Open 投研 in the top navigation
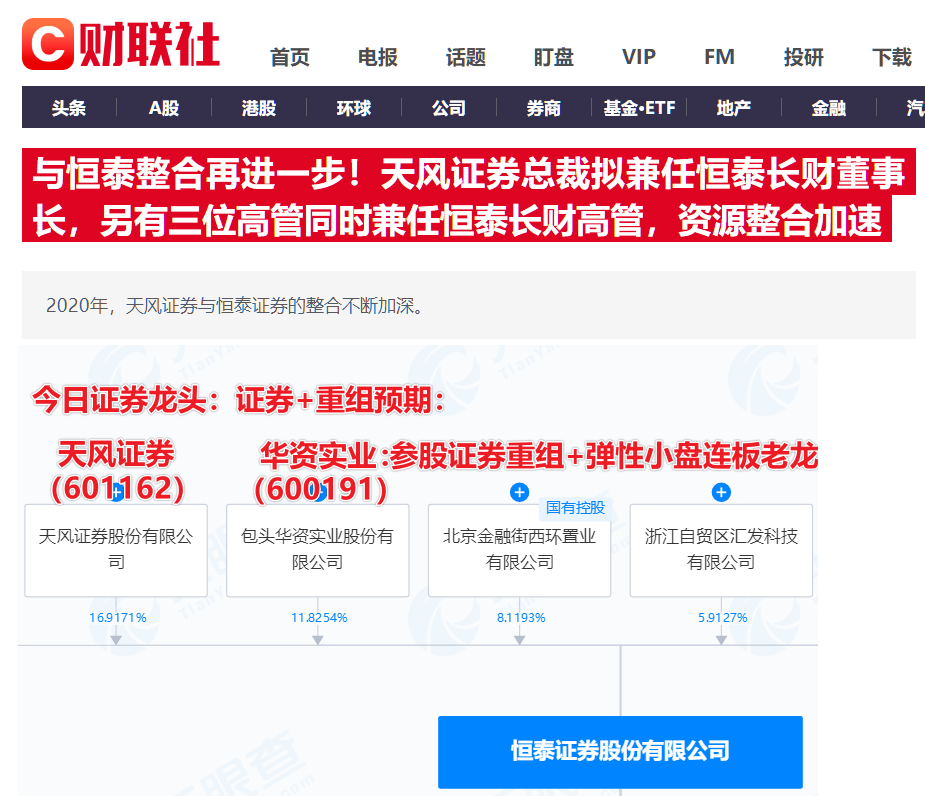The width and height of the screenshot is (925, 796). point(803,57)
